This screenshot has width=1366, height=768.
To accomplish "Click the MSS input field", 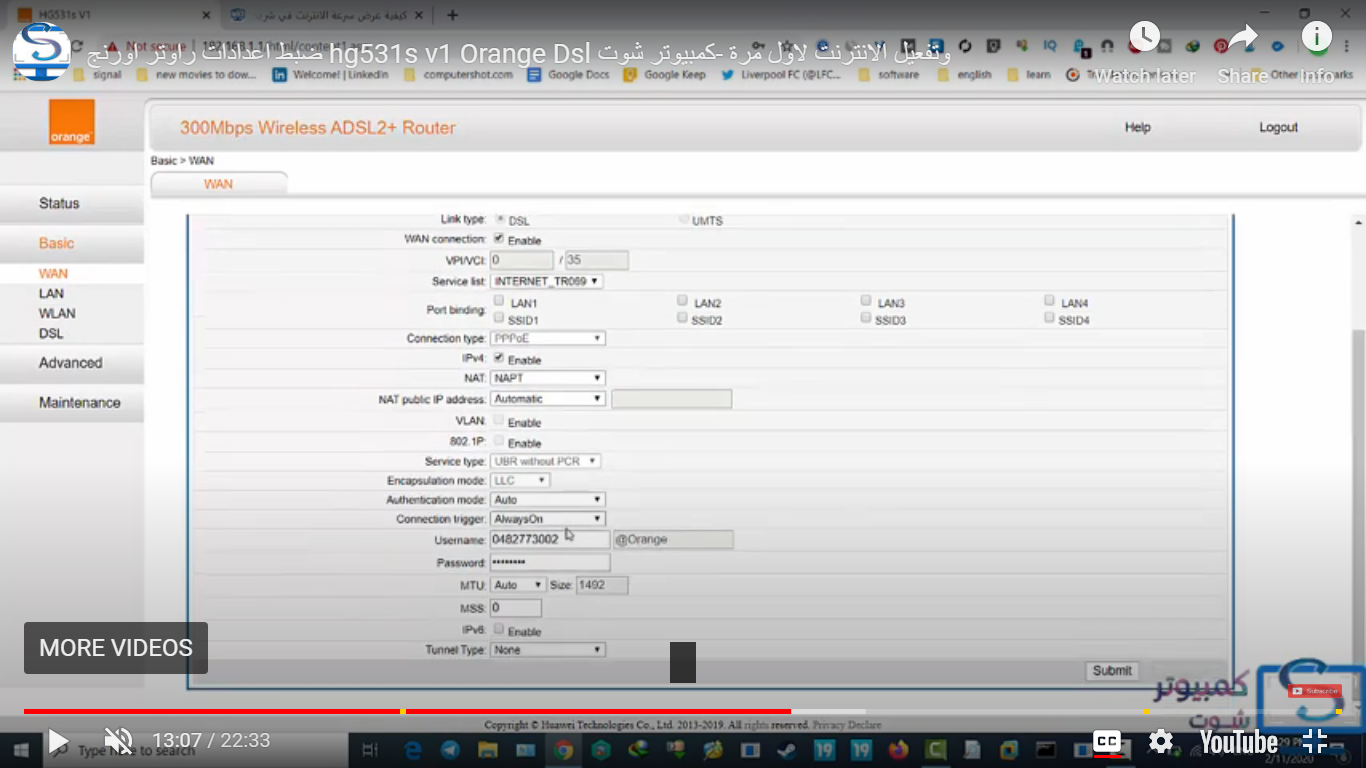I will (x=516, y=608).
